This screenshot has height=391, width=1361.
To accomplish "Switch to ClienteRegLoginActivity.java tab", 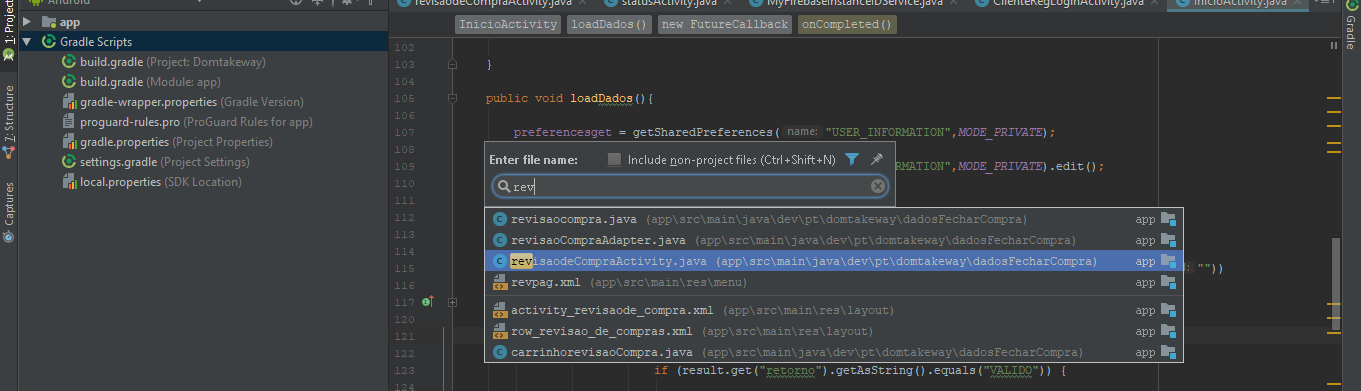I will point(1053,4).
